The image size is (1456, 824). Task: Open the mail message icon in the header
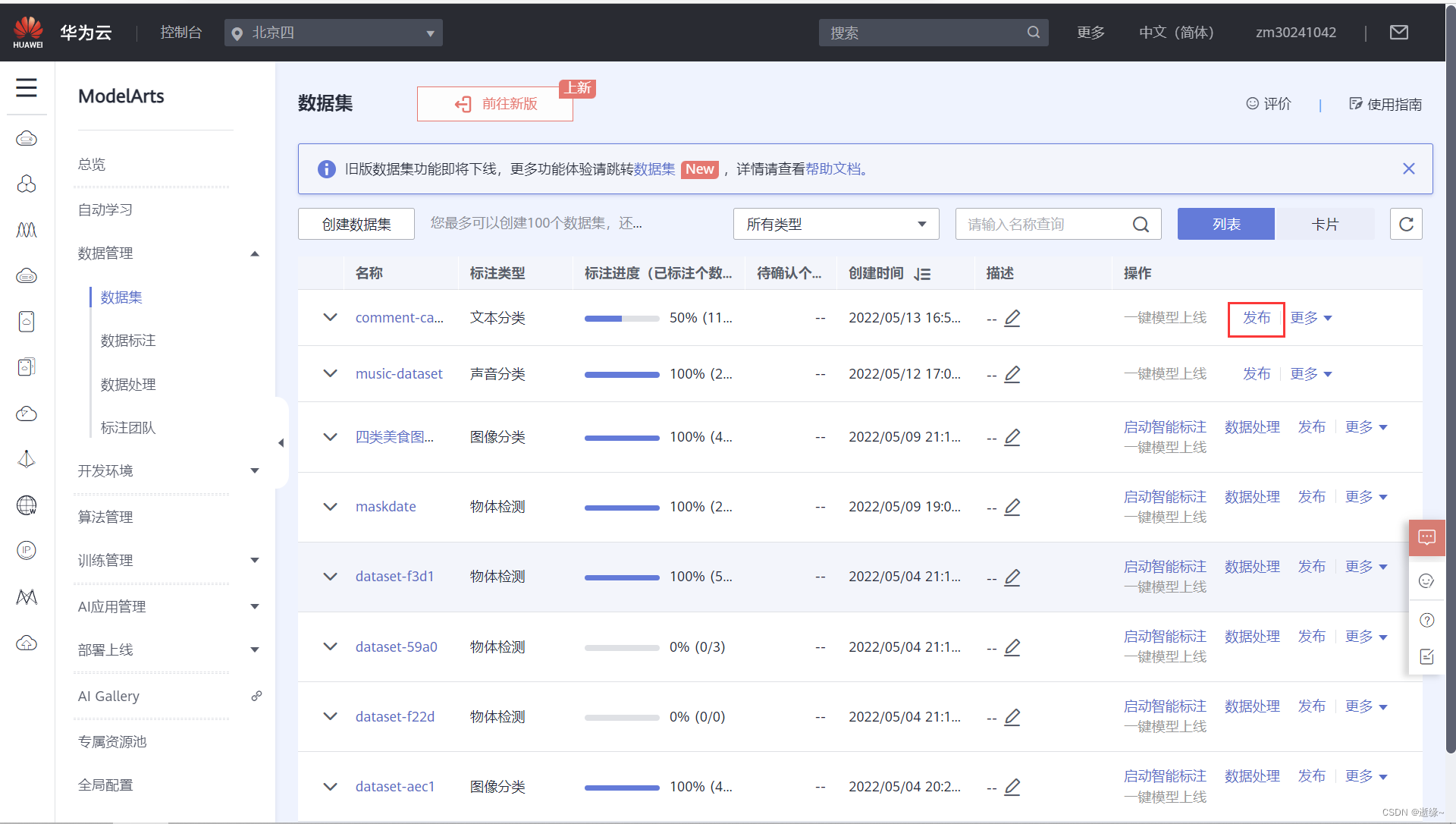click(1399, 32)
